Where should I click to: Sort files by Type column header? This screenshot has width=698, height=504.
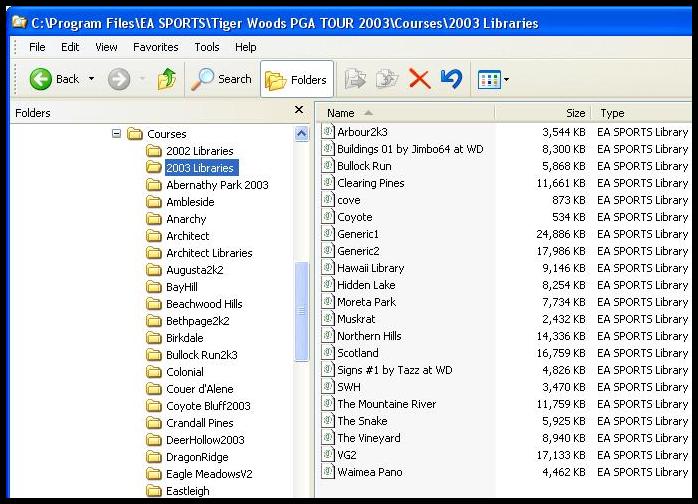click(x=641, y=113)
